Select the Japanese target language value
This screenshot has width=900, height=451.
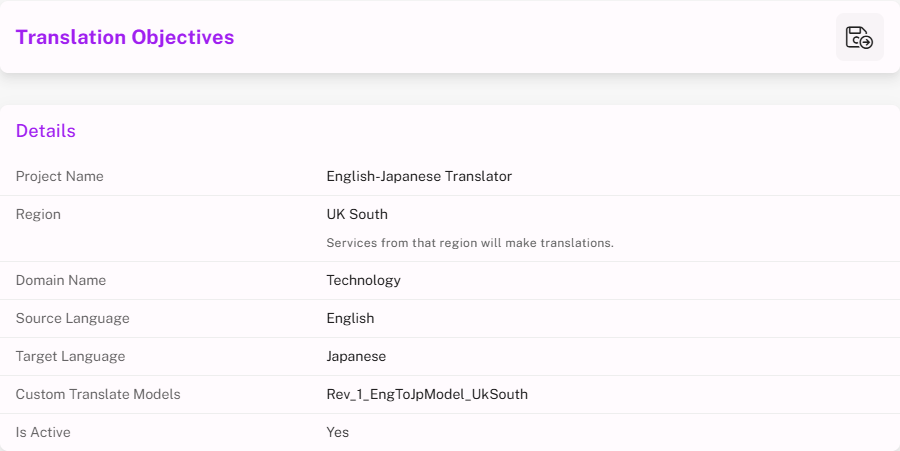coord(356,356)
